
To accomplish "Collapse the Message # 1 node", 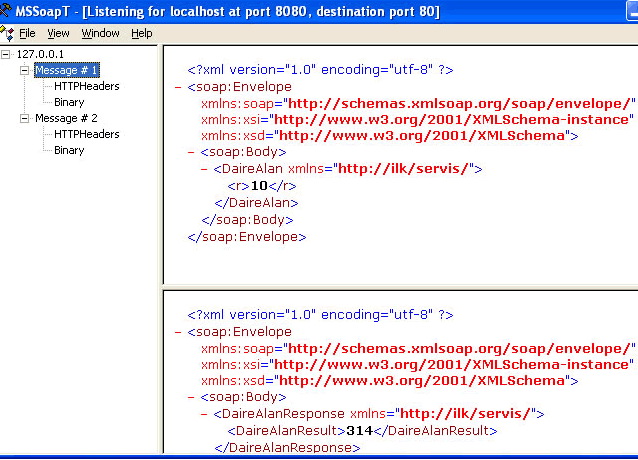I will [x=25, y=70].
